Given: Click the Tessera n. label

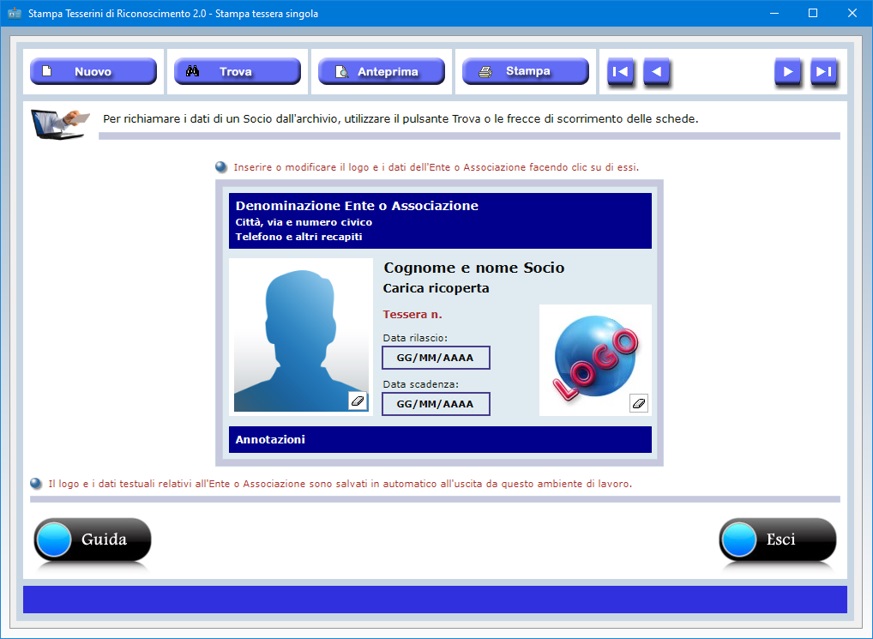Looking at the screenshot, I should [413, 314].
